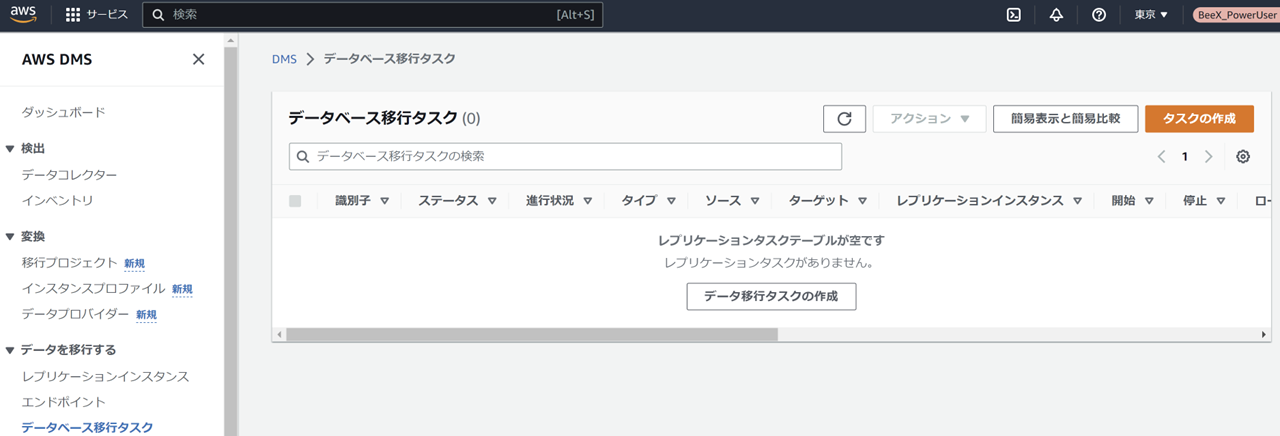Screen dimensions: 1280x436
Task: Open データコレクター in sidebar
Action: [x=69, y=175]
